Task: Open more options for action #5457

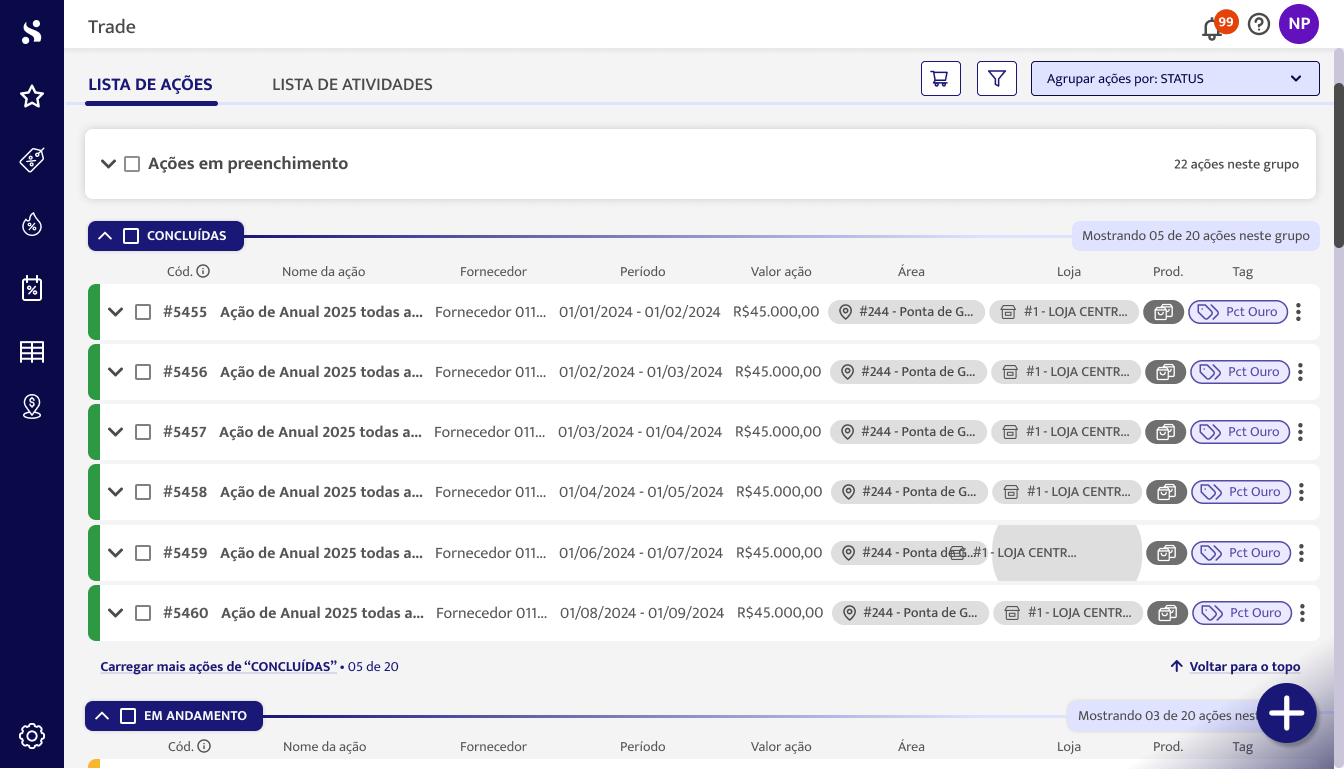Action: point(1300,432)
